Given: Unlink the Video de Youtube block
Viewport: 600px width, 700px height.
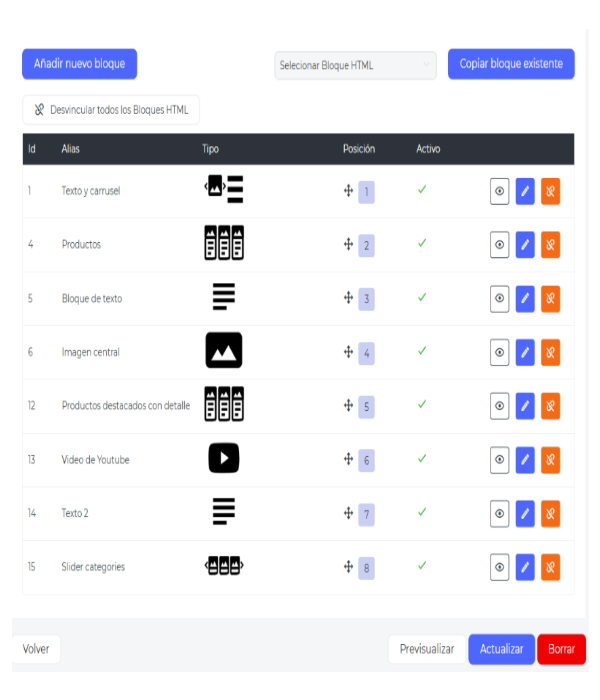Looking at the screenshot, I should pyautogui.click(x=550, y=460).
